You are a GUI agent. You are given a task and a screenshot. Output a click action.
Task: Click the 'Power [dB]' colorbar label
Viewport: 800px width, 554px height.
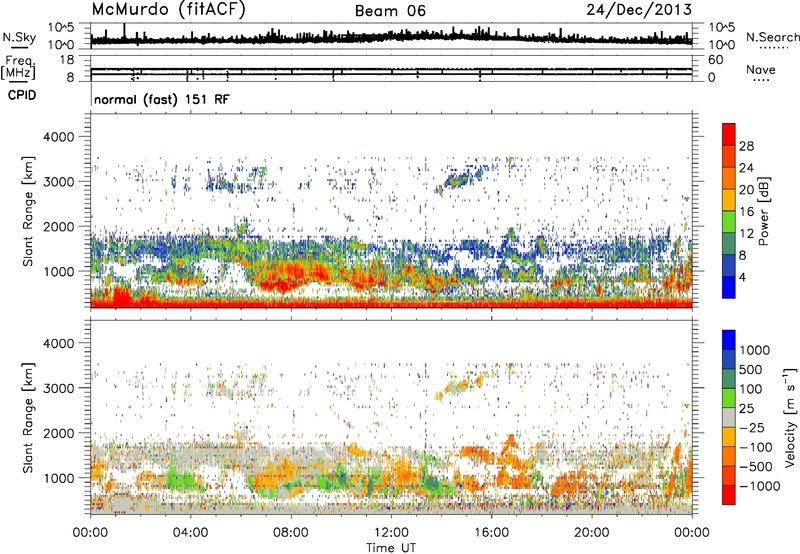(764, 211)
